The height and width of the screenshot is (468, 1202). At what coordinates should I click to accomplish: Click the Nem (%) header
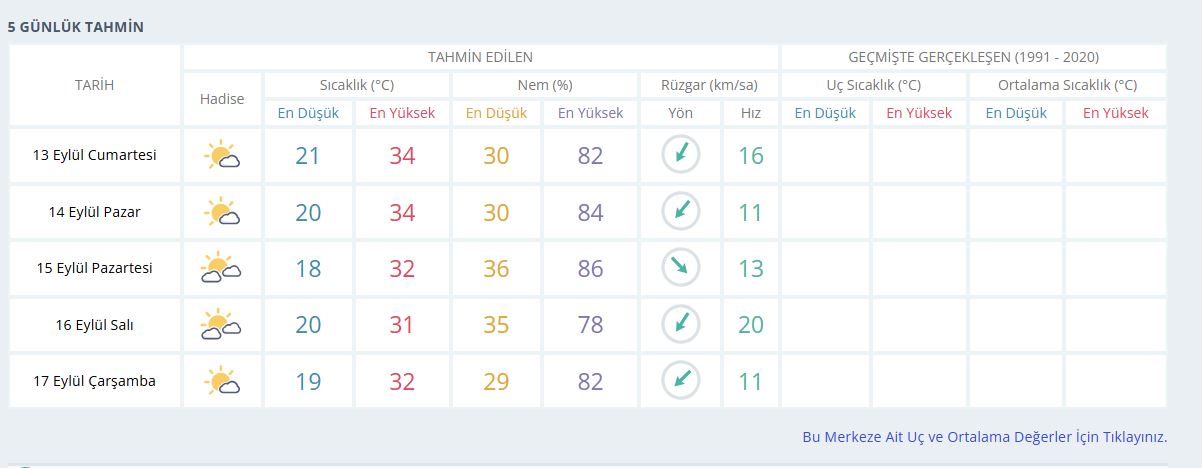545,85
